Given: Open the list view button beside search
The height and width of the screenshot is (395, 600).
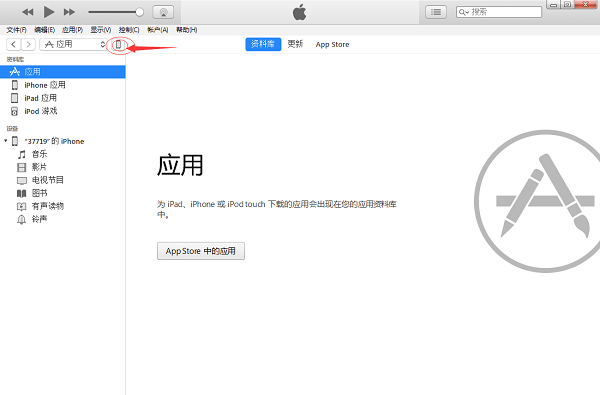Looking at the screenshot, I should coord(436,12).
